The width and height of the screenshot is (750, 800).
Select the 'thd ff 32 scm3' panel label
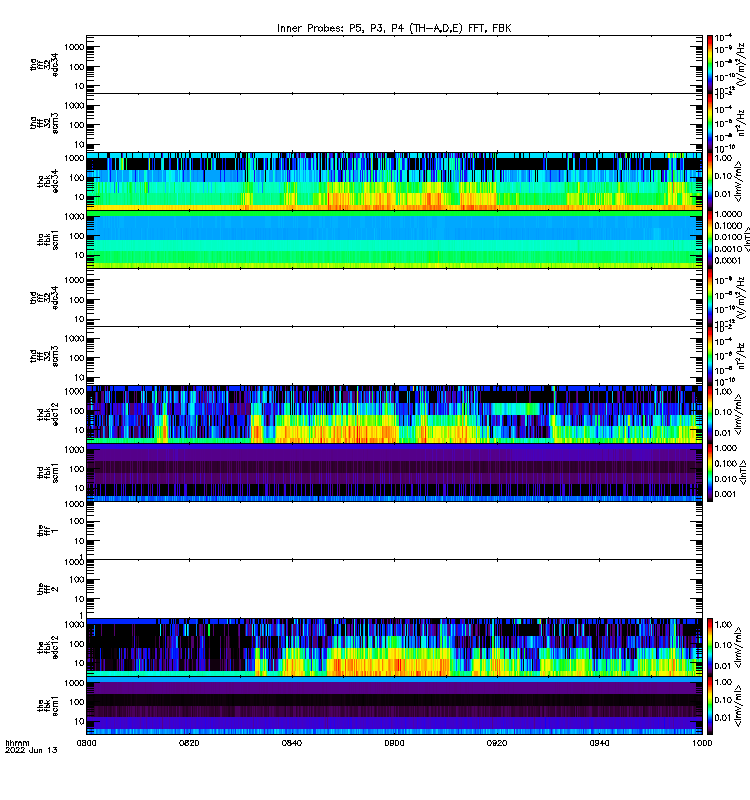coord(44,356)
